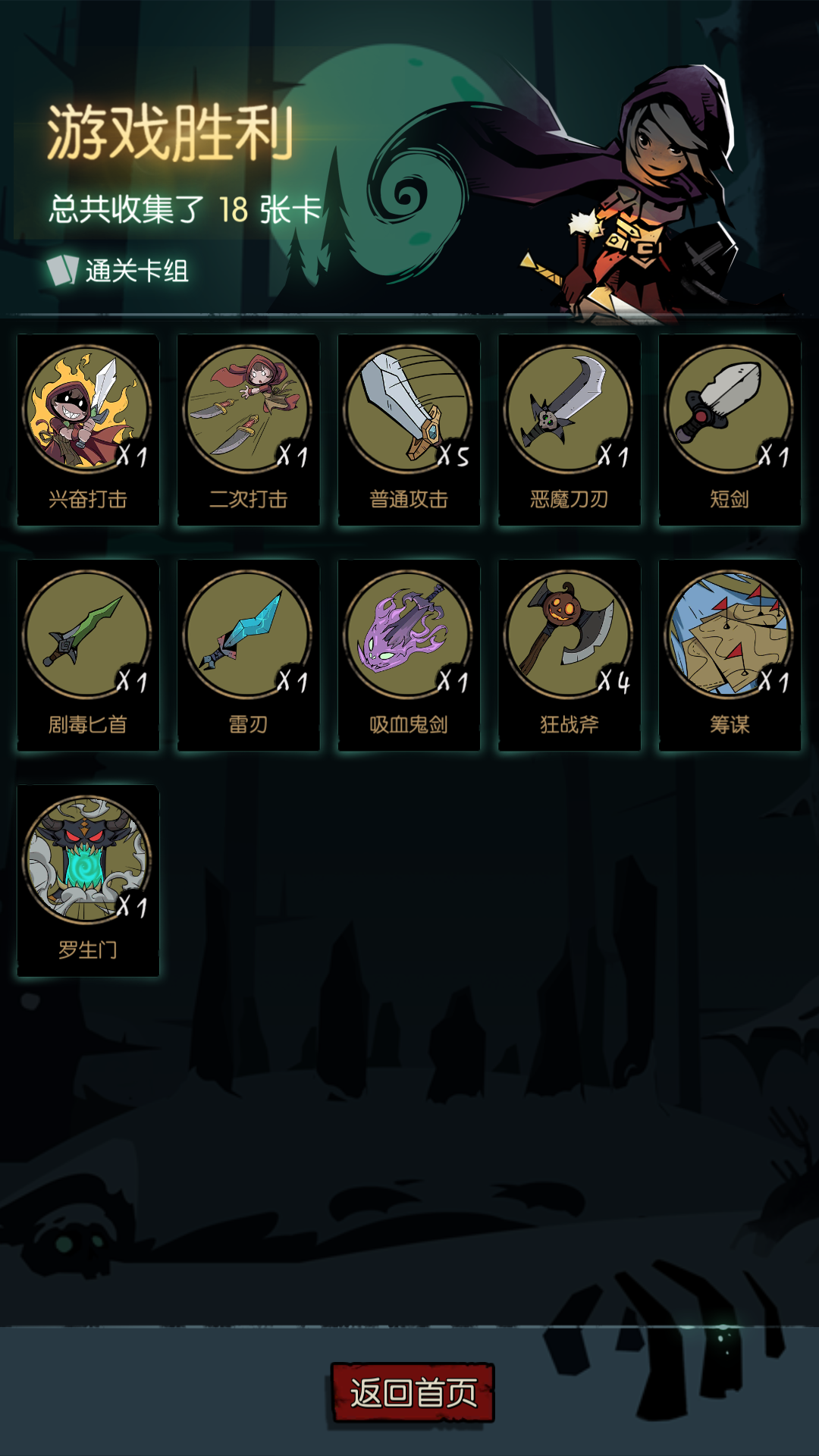Click the card deck icon beside 通关卡组

click(62, 270)
